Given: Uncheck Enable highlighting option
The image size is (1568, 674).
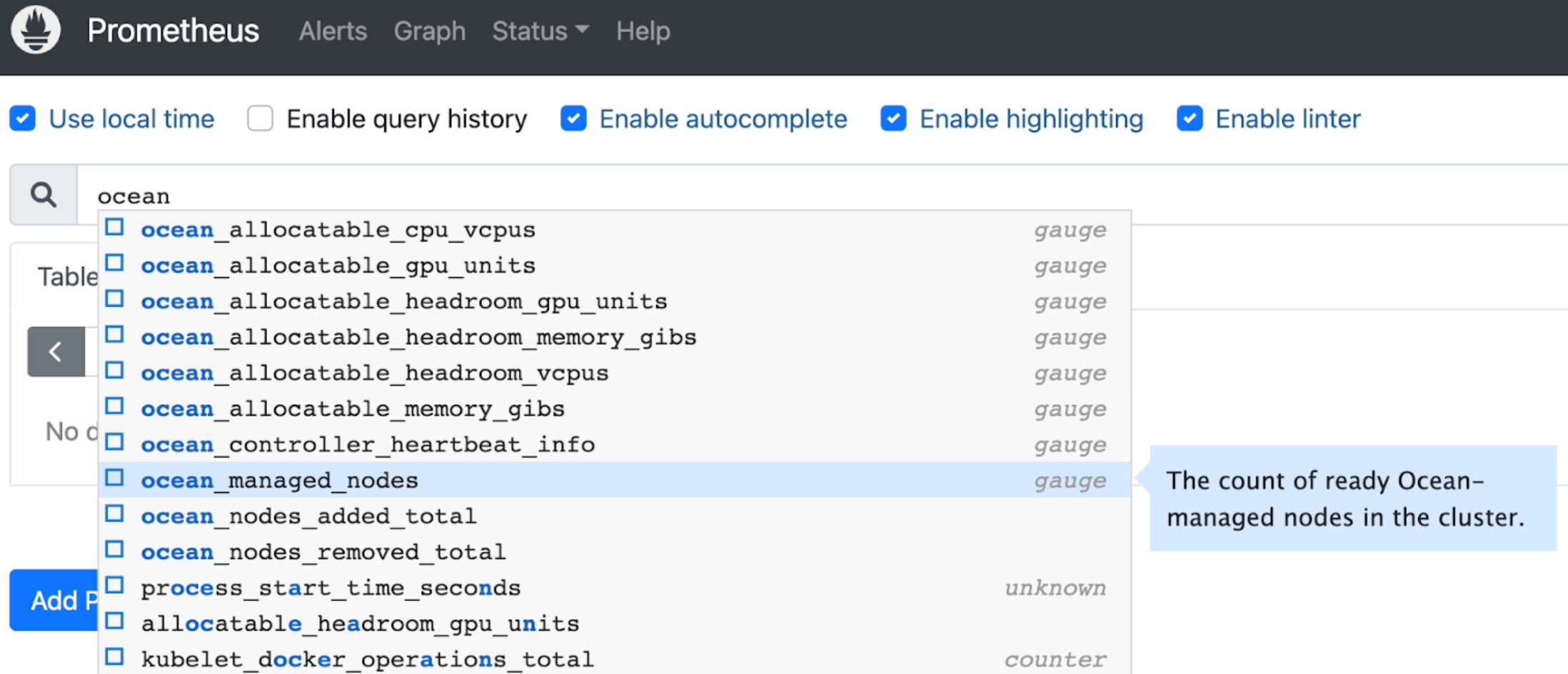Looking at the screenshot, I should coord(893,119).
